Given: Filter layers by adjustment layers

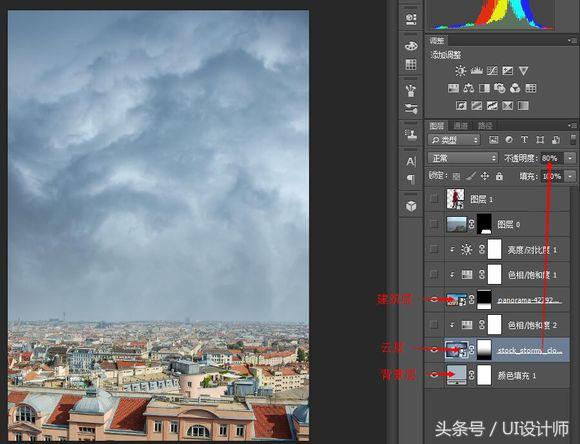Looking at the screenshot, I should 509,140.
